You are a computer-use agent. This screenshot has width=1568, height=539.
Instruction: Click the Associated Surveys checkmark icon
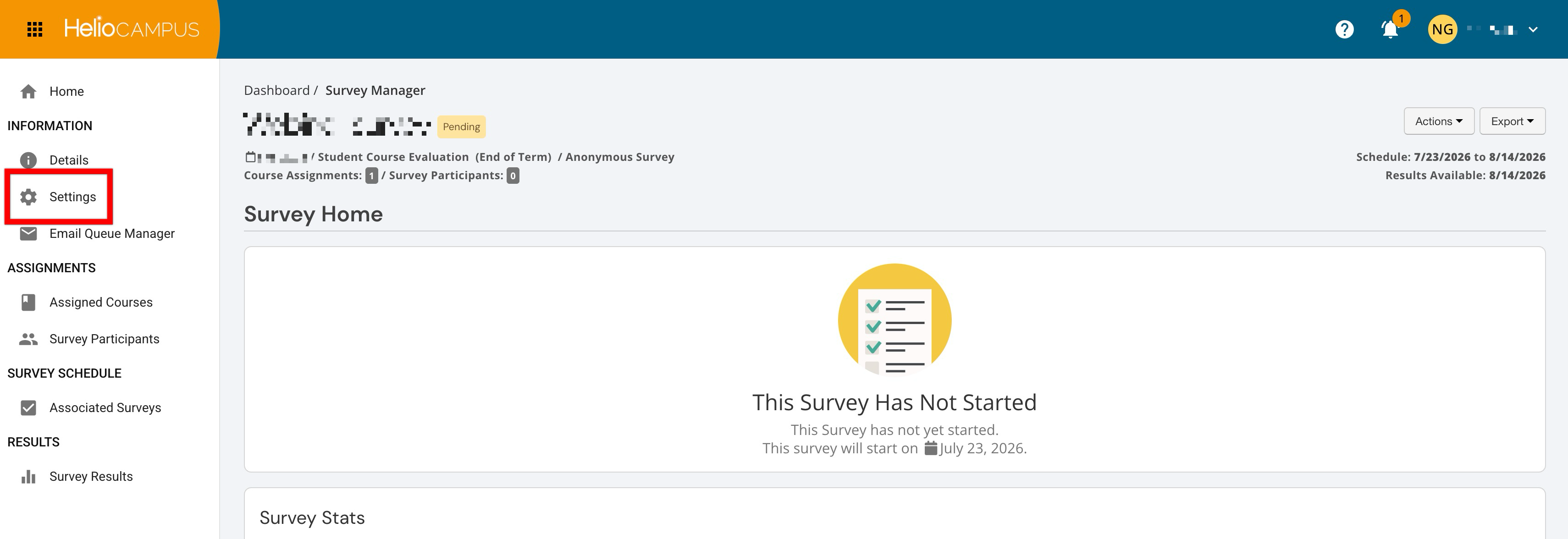pos(28,407)
